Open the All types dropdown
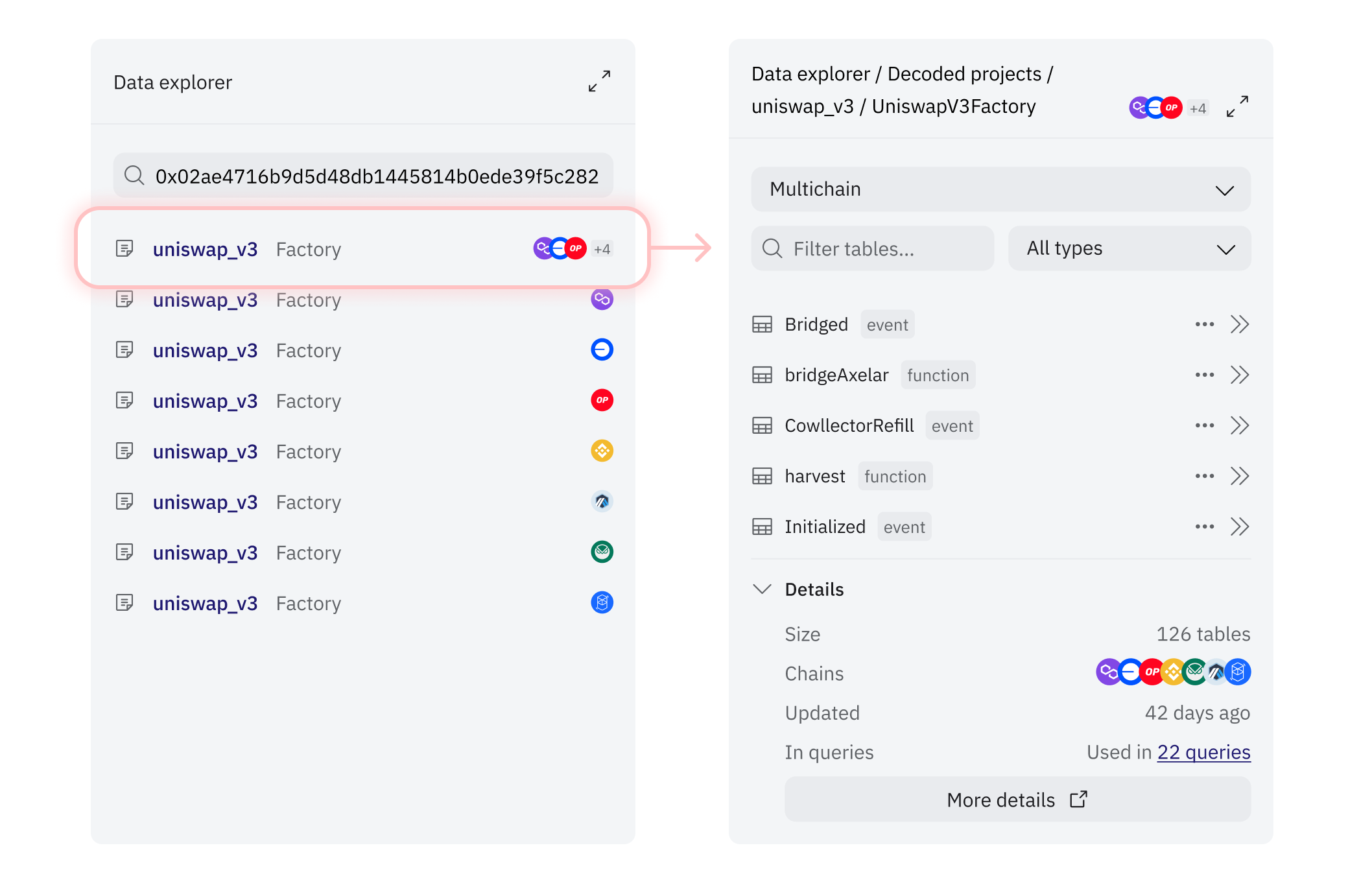This screenshot has width=1372, height=887. tap(1129, 248)
